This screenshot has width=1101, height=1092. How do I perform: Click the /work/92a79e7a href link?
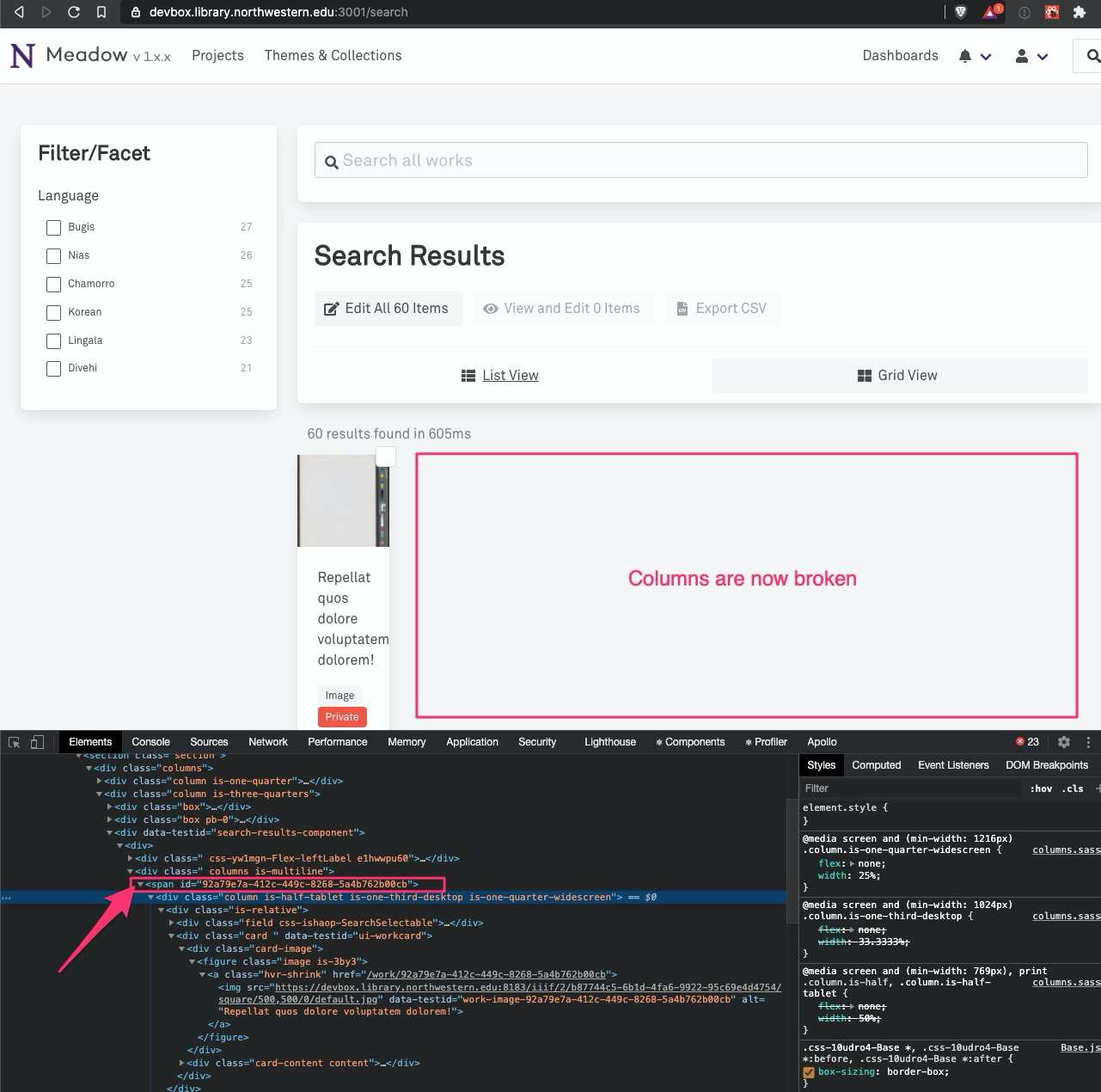point(486,975)
